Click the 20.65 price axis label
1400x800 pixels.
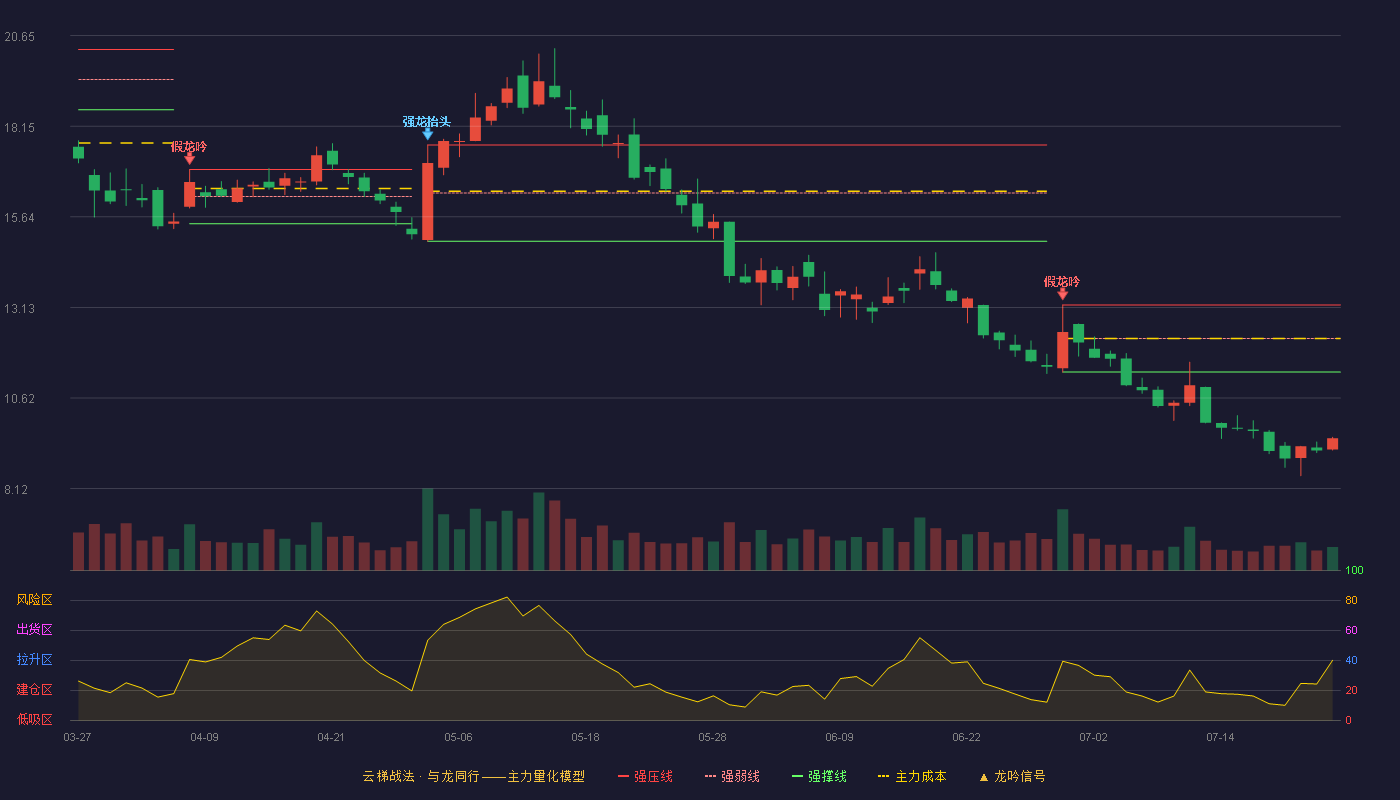point(20,37)
